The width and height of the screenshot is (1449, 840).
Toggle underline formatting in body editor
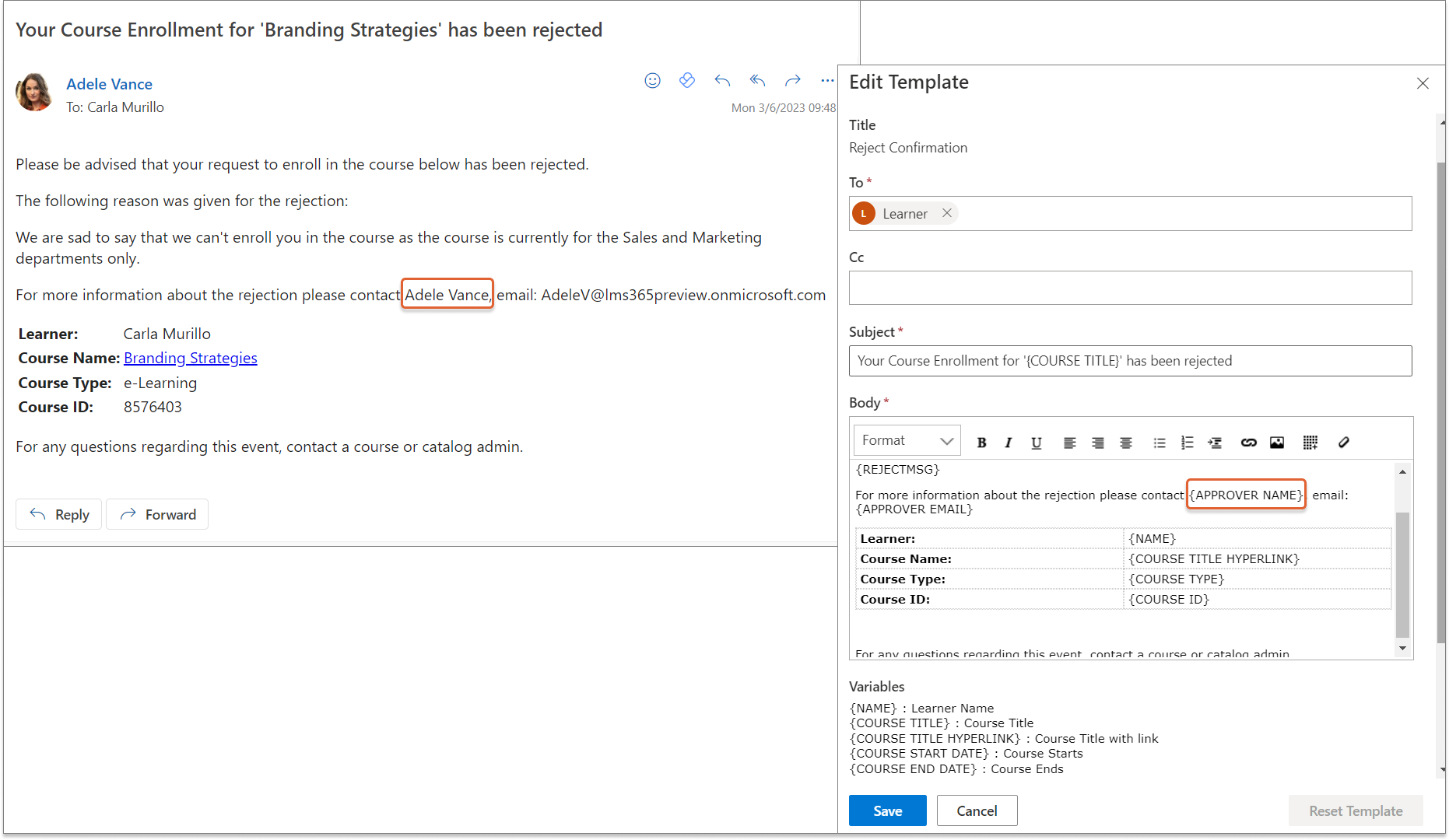coord(1036,443)
